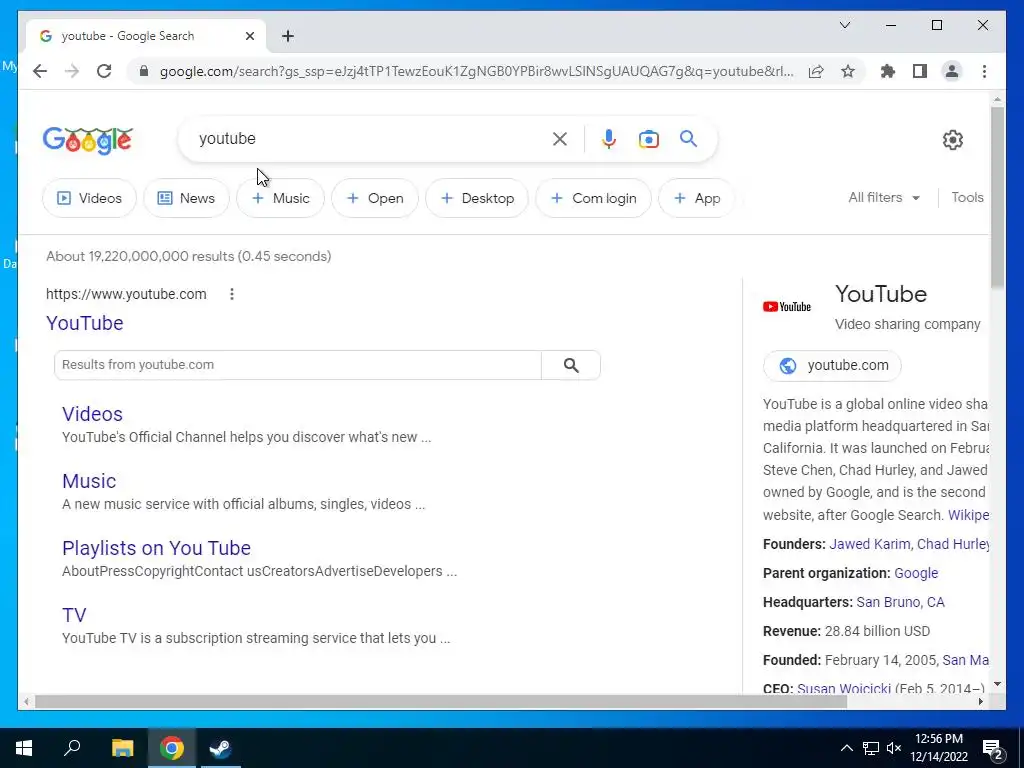Toggle the Chrome side panel icon
Screen dimensions: 1024x768
(x=920, y=71)
